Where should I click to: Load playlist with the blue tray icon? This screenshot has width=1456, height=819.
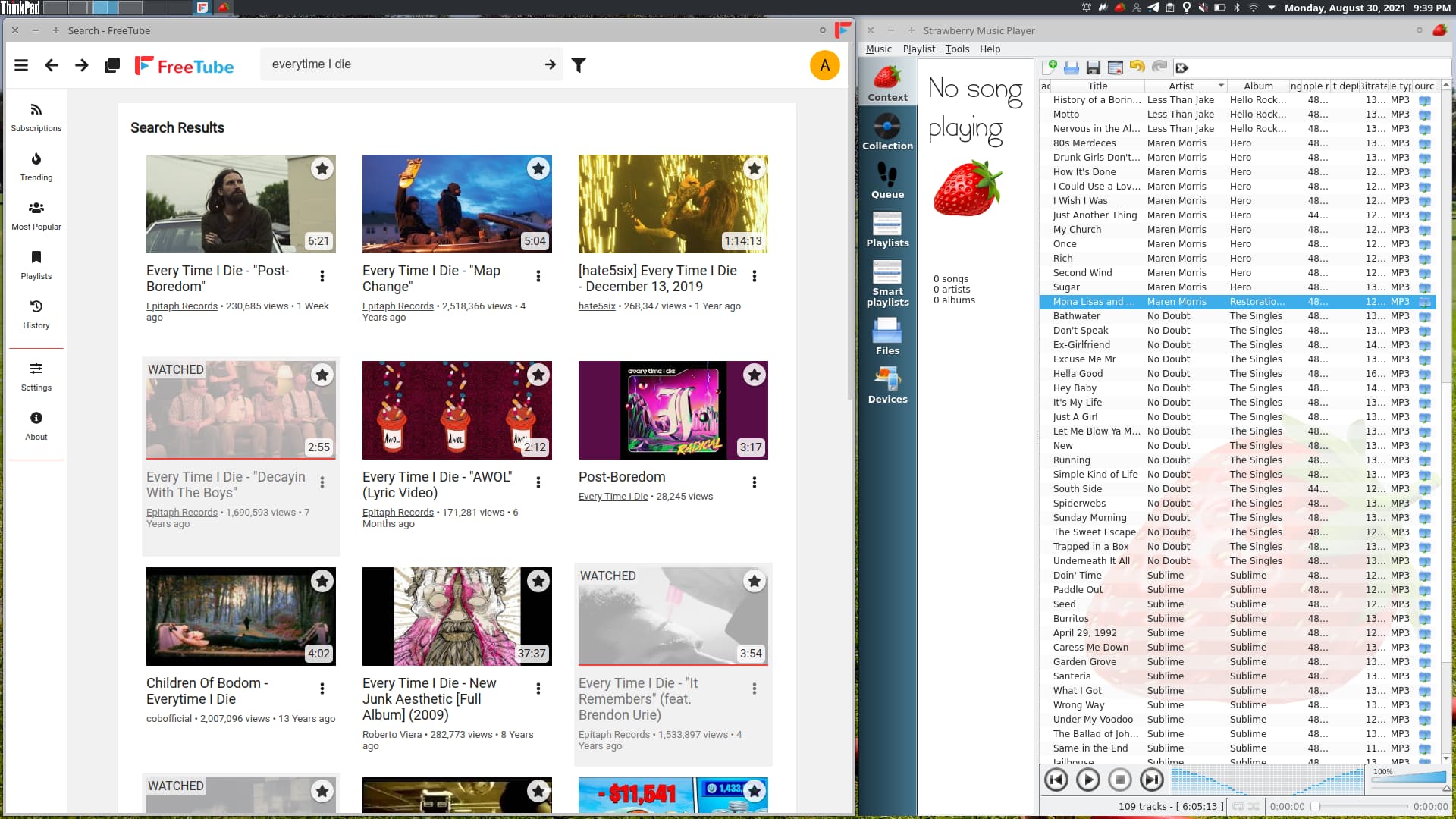pos(1072,67)
